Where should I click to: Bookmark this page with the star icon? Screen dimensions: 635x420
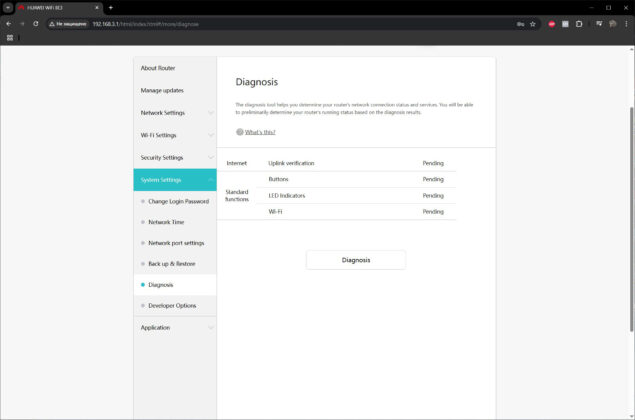[x=533, y=24]
